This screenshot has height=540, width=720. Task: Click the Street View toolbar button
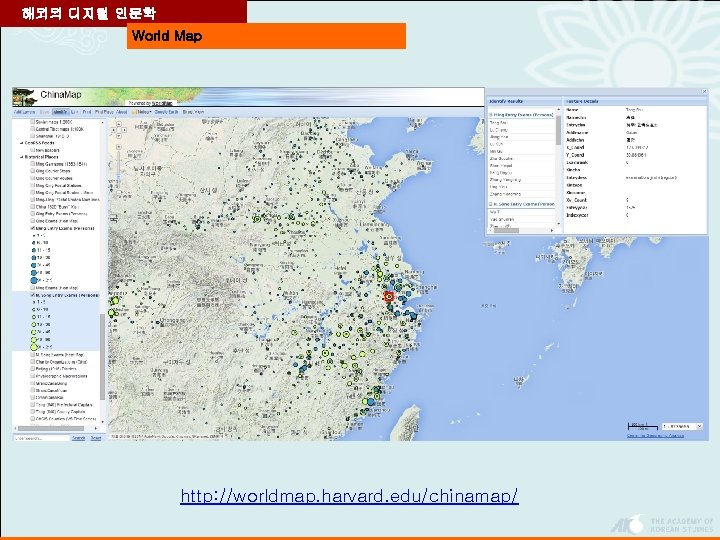(x=193, y=112)
